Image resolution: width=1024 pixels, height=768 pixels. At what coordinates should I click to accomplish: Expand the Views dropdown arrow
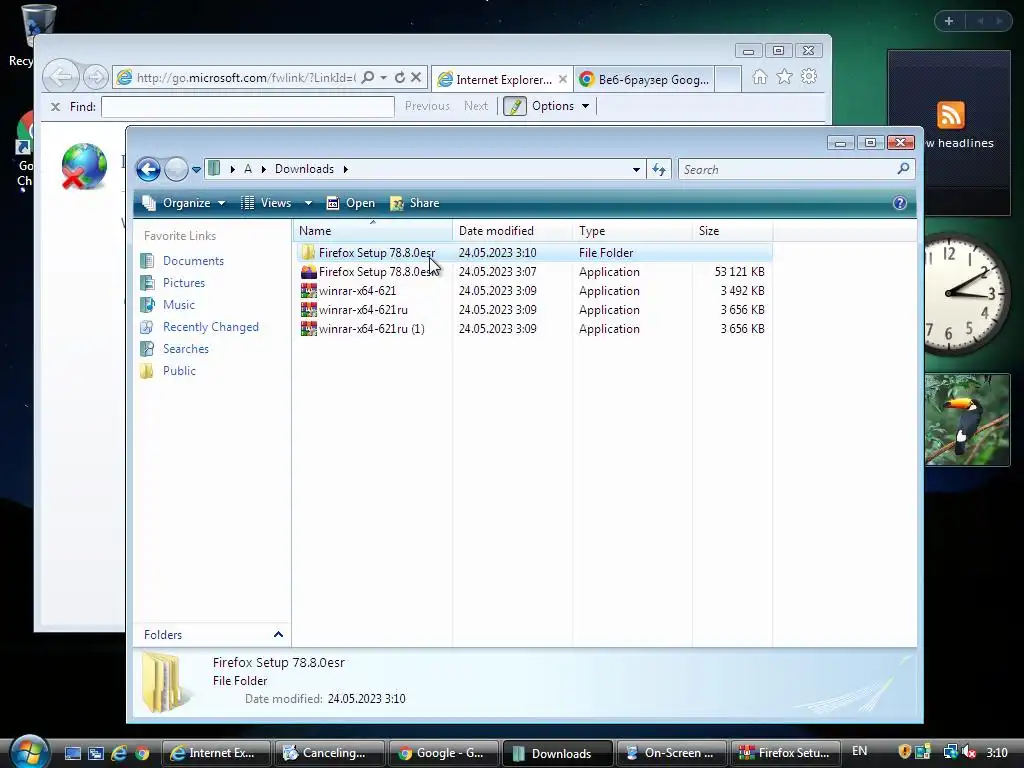pyautogui.click(x=308, y=203)
